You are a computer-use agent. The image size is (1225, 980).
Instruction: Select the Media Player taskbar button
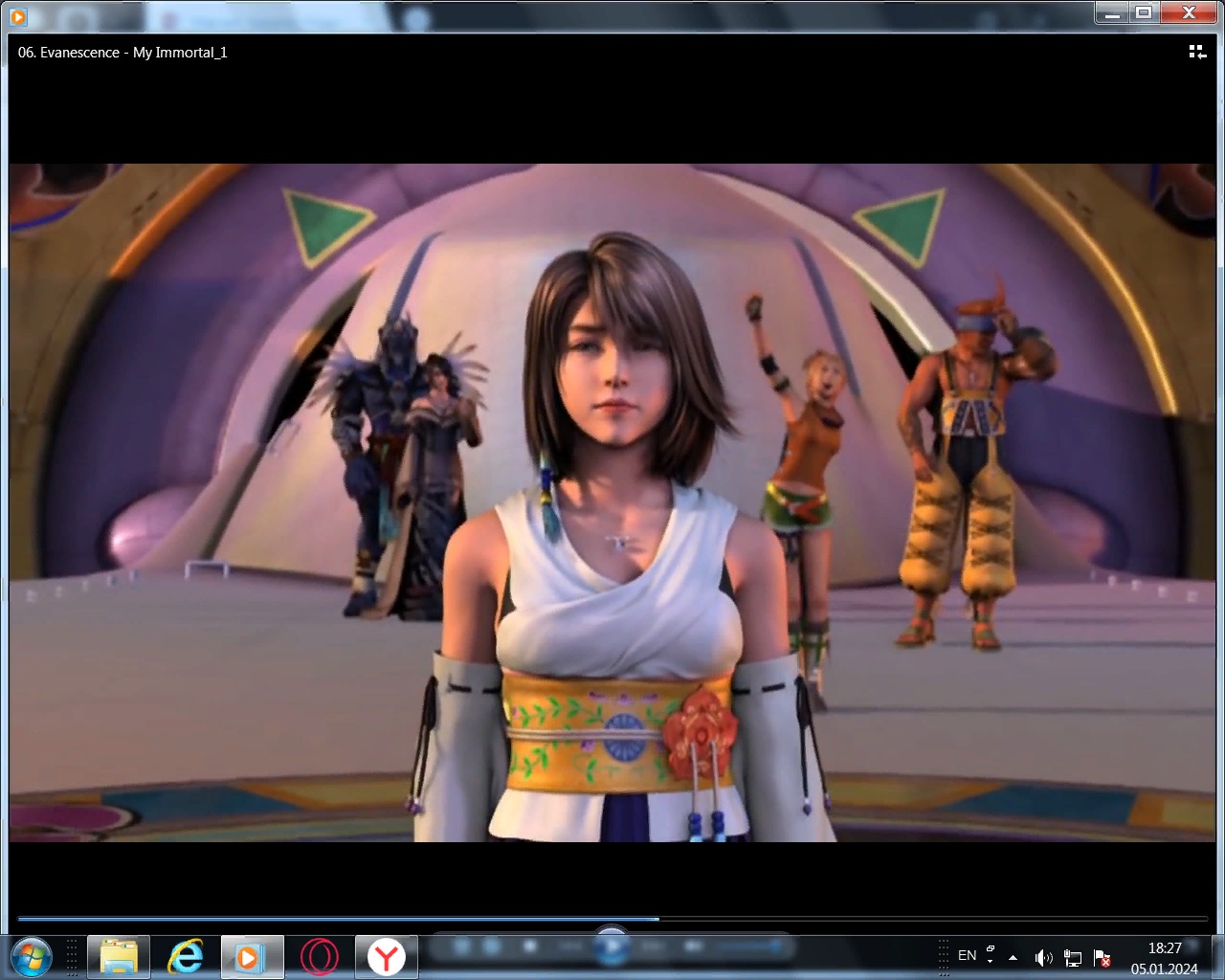pyautogui.click(x=253, y=956)
